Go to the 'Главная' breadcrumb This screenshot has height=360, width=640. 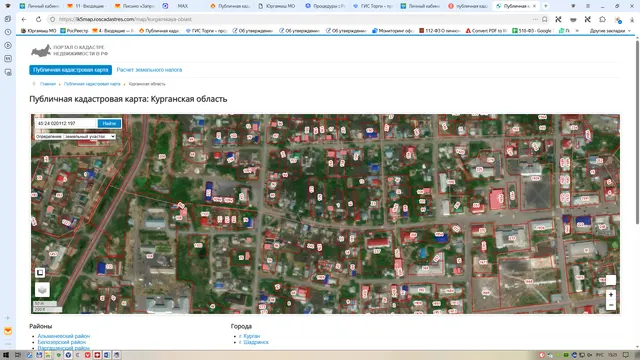pos(48,84)
